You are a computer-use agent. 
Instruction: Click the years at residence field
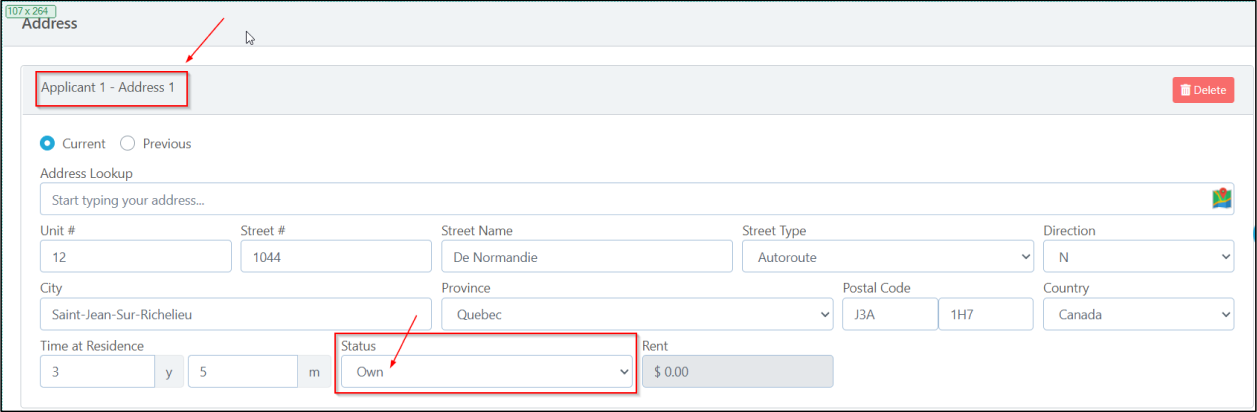click(x=97, y=372)
